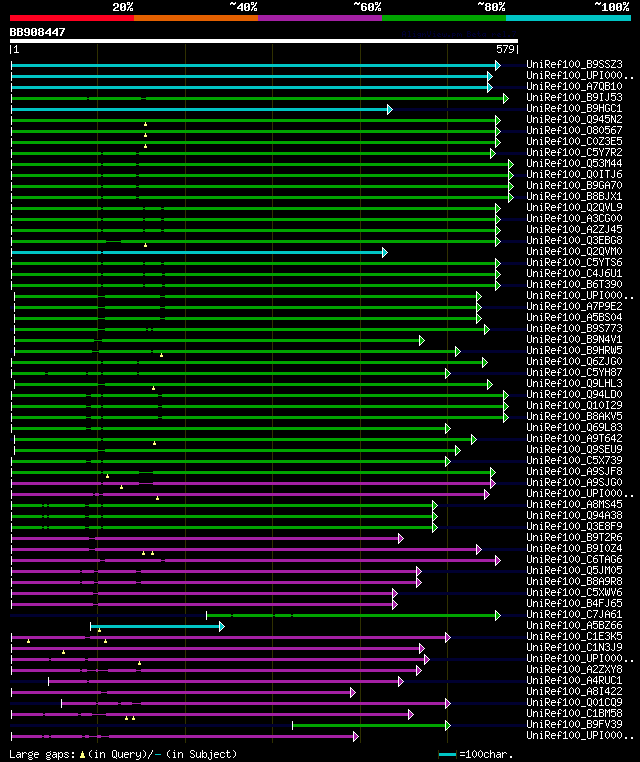Open hit UniRef100_A7QB10
The image size is (640, 762).
[574, 86]
